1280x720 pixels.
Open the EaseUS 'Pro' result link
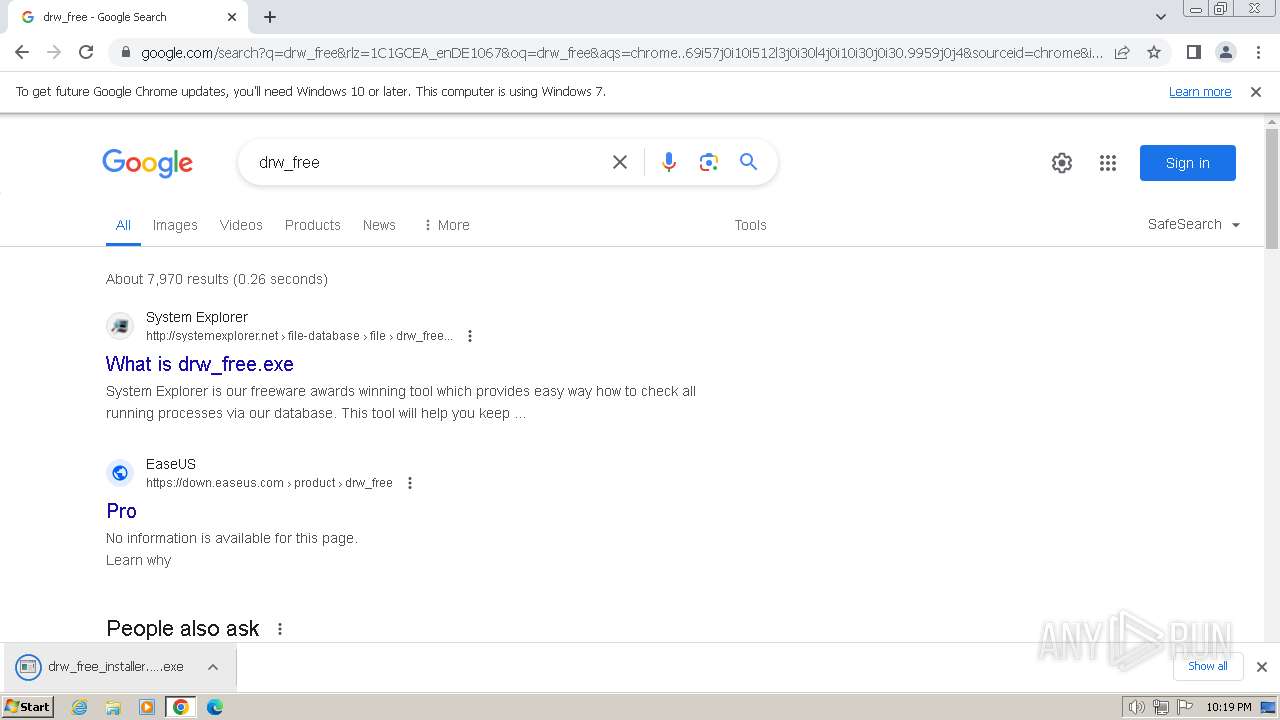tap(121, 511)
